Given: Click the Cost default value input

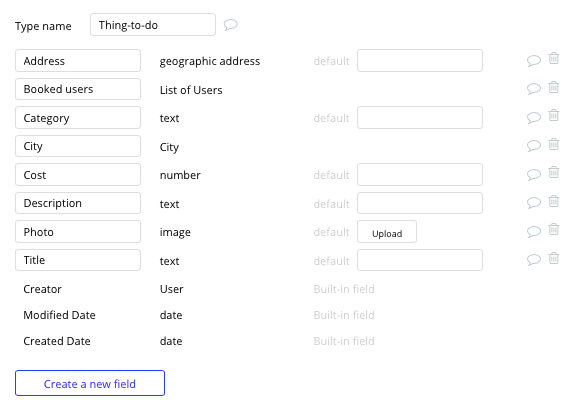Looking at the screenshot, I should 420,174.
